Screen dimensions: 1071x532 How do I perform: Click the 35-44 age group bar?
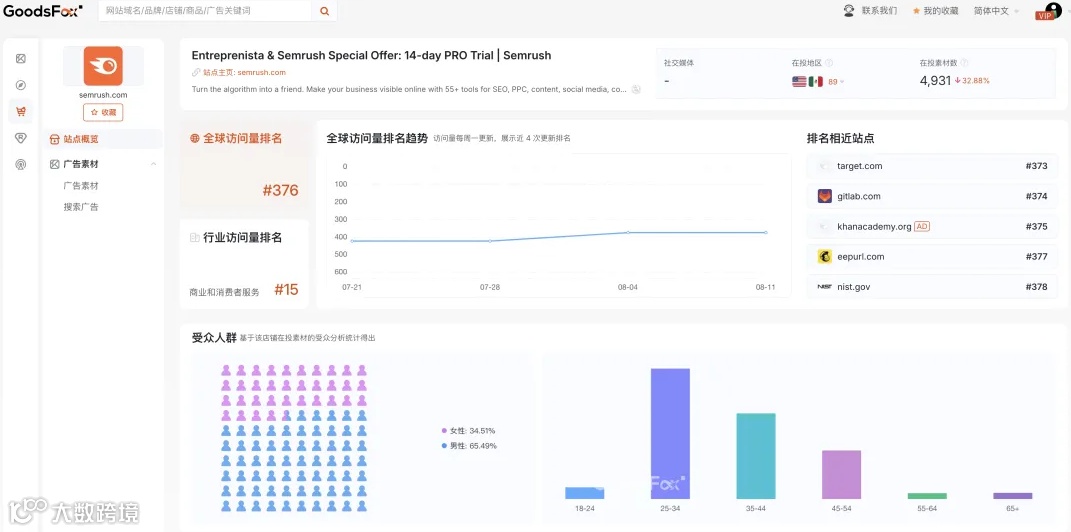click(x=756, y=456)
